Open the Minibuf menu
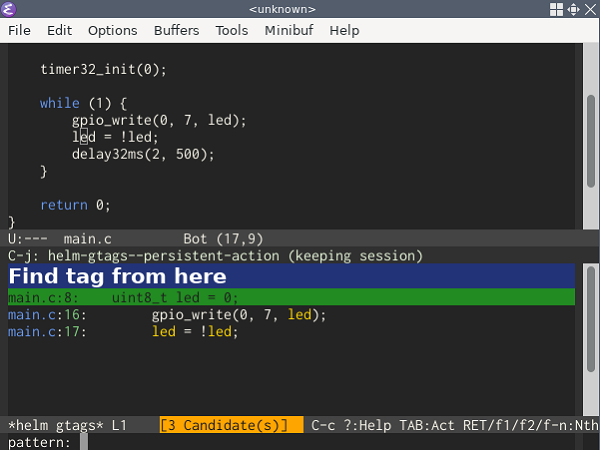This screenshot has width=600, height=450. [288, 30]
